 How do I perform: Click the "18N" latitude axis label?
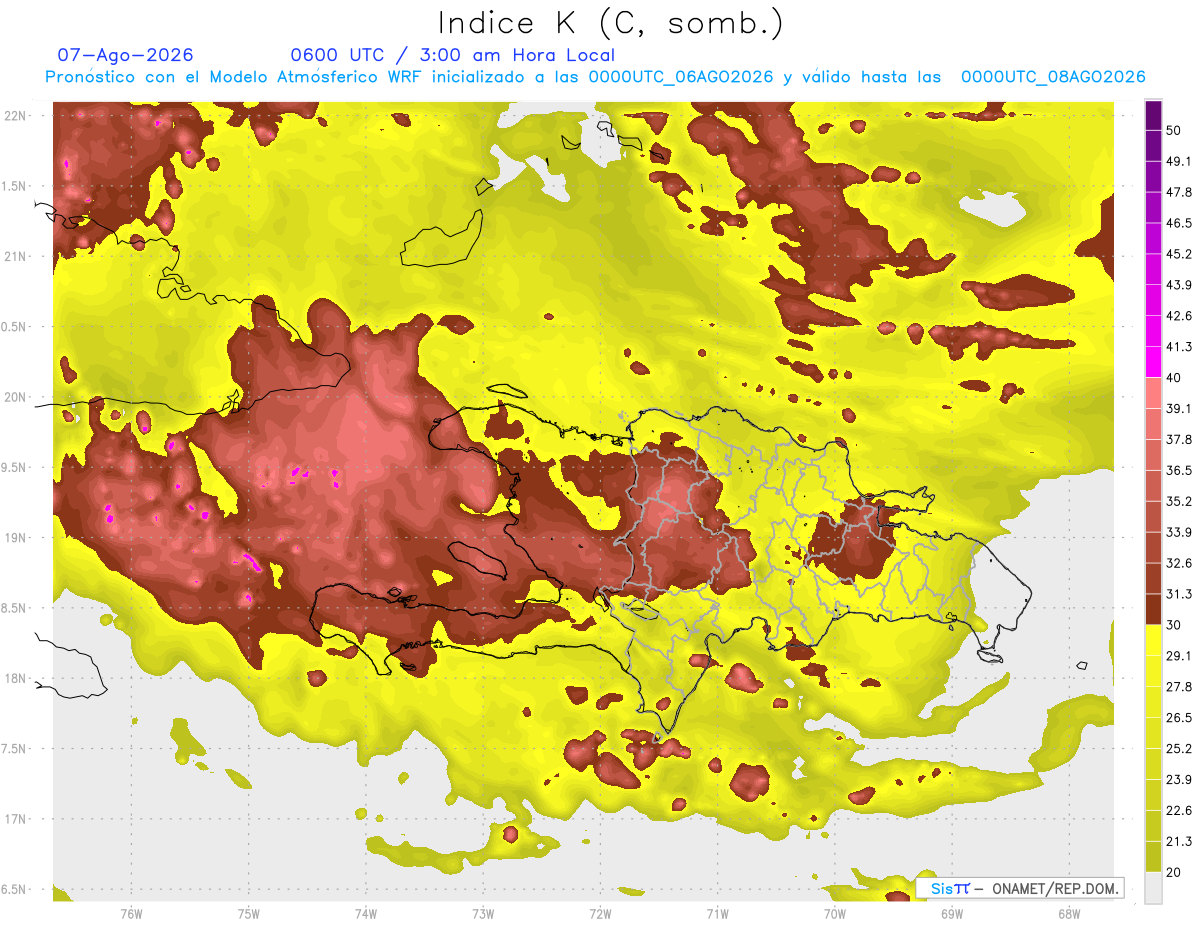pyautogui.click(x=16, y=679)
